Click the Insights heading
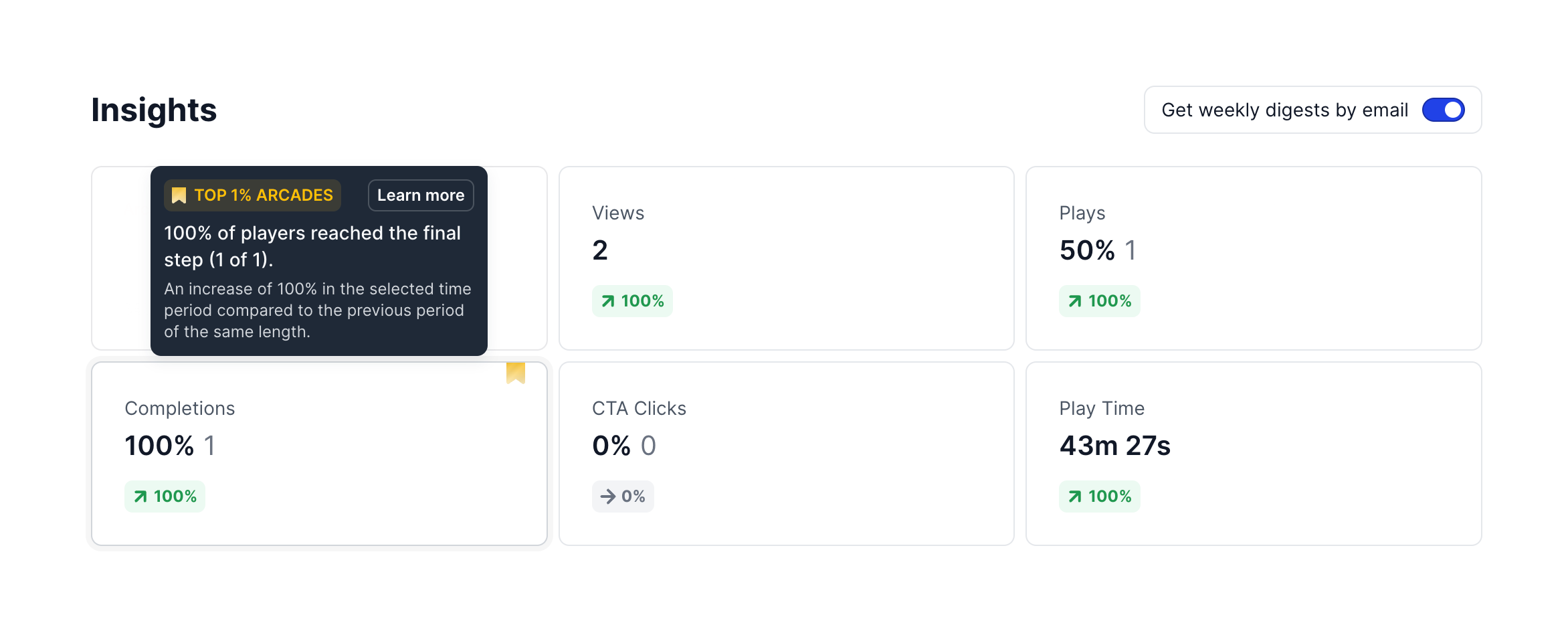Viewport: 1568px width, 637px height. 154,110
